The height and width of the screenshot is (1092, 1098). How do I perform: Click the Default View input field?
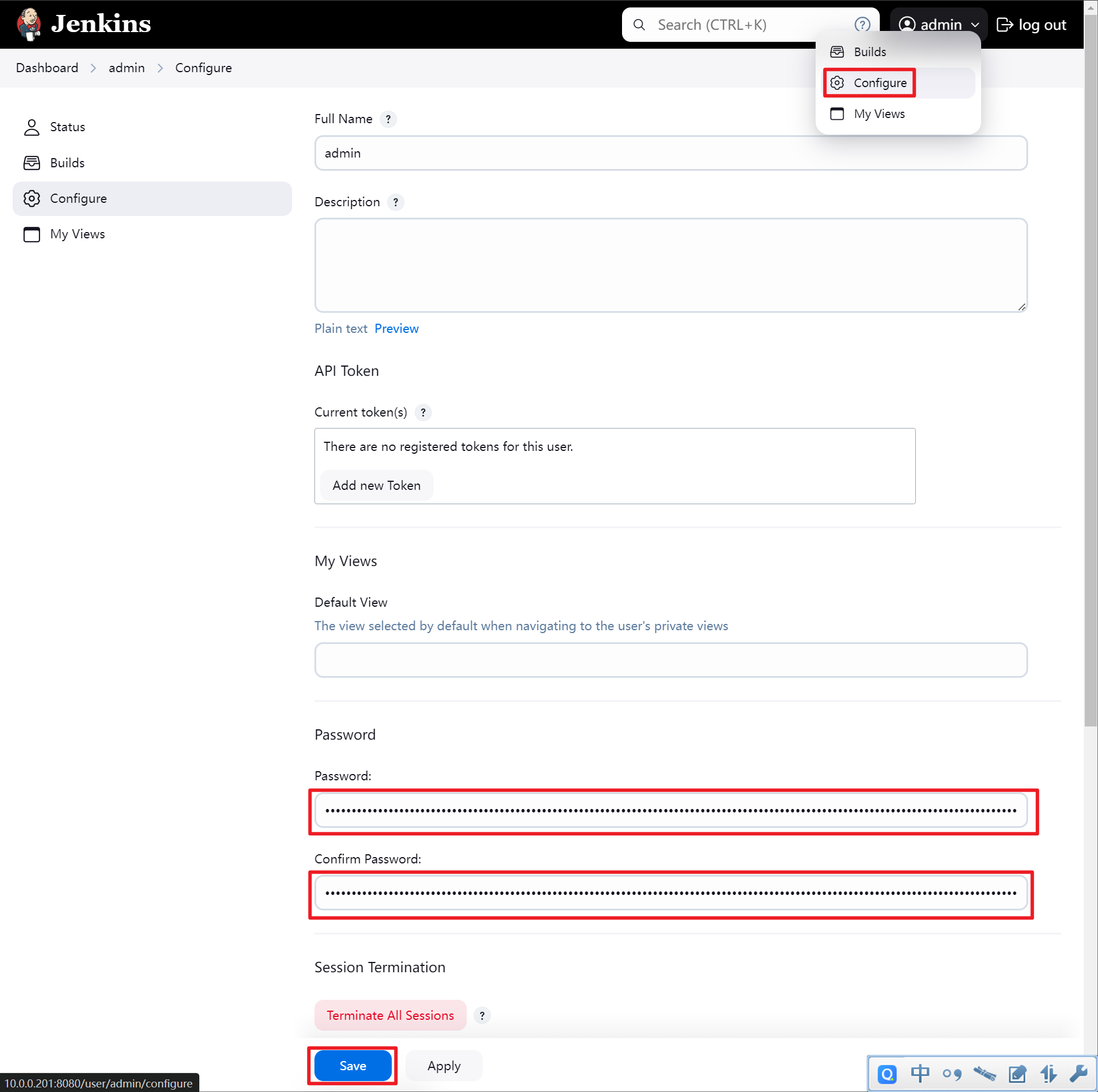[671, 660]
